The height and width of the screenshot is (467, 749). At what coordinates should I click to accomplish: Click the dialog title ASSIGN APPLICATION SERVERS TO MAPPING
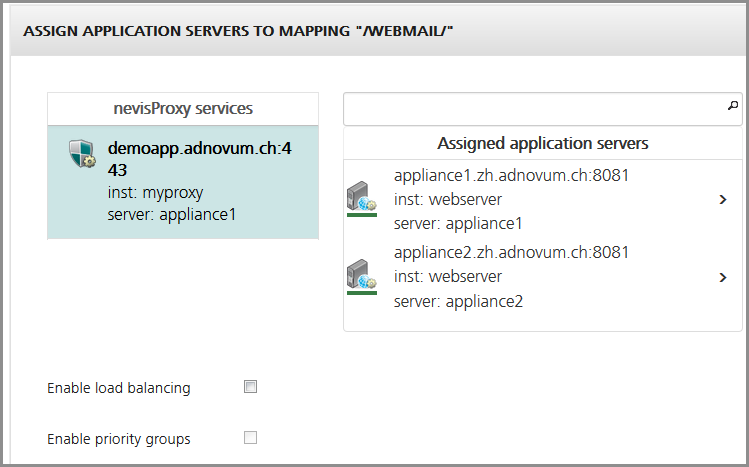238,31
